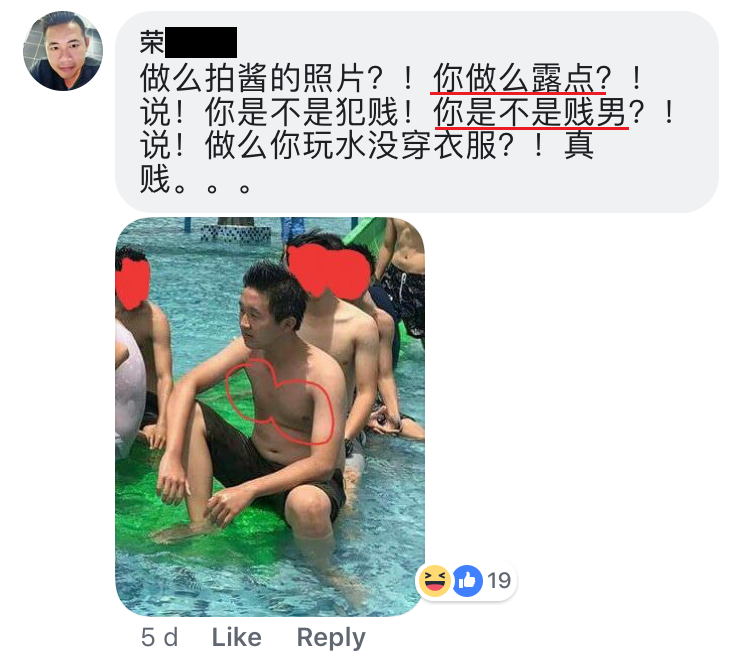Click the red scribble on the left person's face
Viewport: 749px width, 658px height.
[132, 283]
